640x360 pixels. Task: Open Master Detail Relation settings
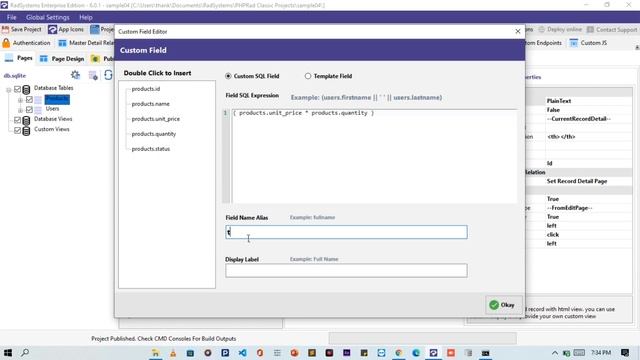tap(86, 43)
